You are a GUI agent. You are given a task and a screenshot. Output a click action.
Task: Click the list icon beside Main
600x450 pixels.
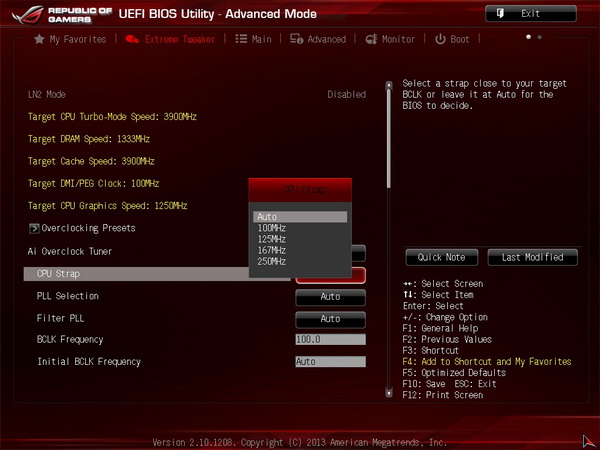click(241, 39)
